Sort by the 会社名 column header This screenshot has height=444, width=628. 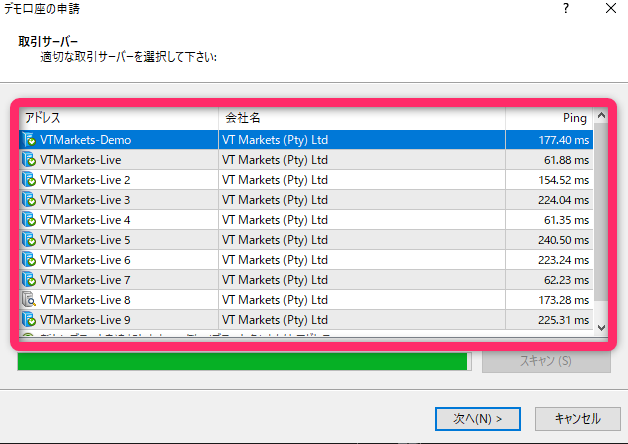[362, 118]
